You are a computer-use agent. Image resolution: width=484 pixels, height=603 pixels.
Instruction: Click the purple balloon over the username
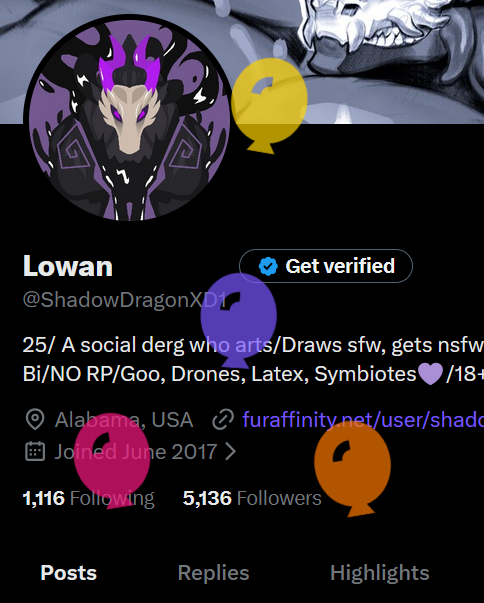tap(239, 320)
